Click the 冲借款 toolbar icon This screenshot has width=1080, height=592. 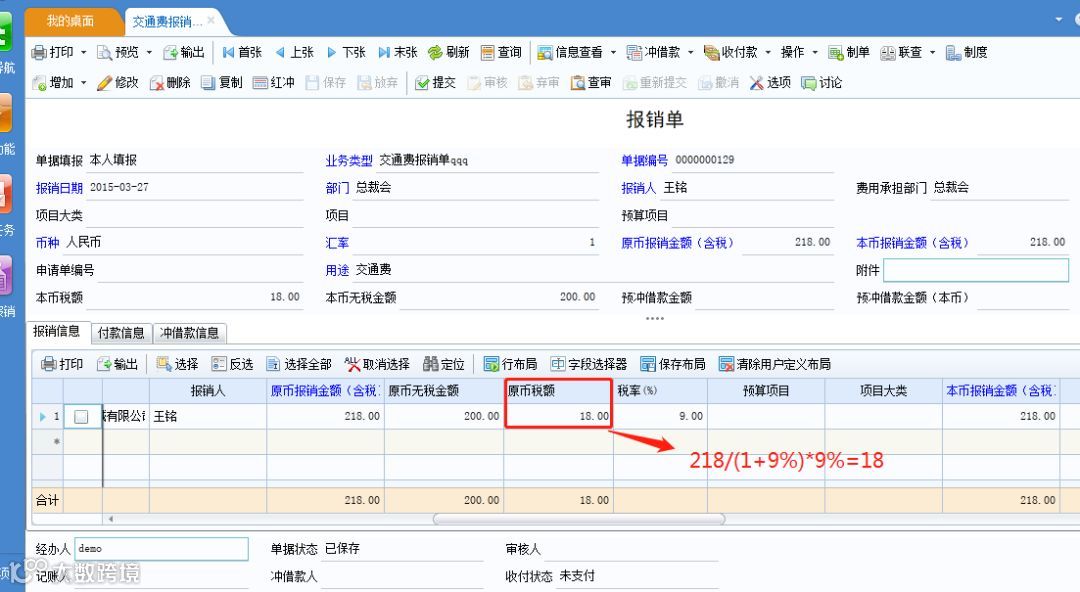(634, 52)
